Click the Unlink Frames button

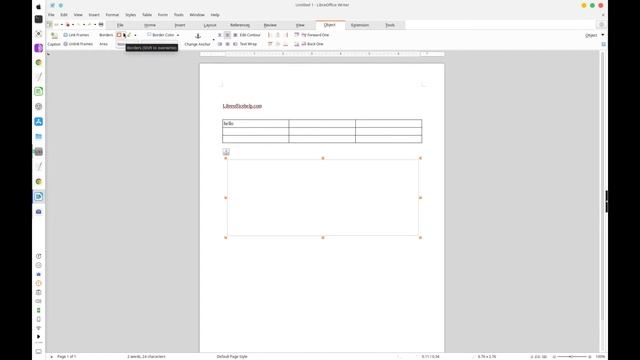pyautogui.click(x=78, y=44)
